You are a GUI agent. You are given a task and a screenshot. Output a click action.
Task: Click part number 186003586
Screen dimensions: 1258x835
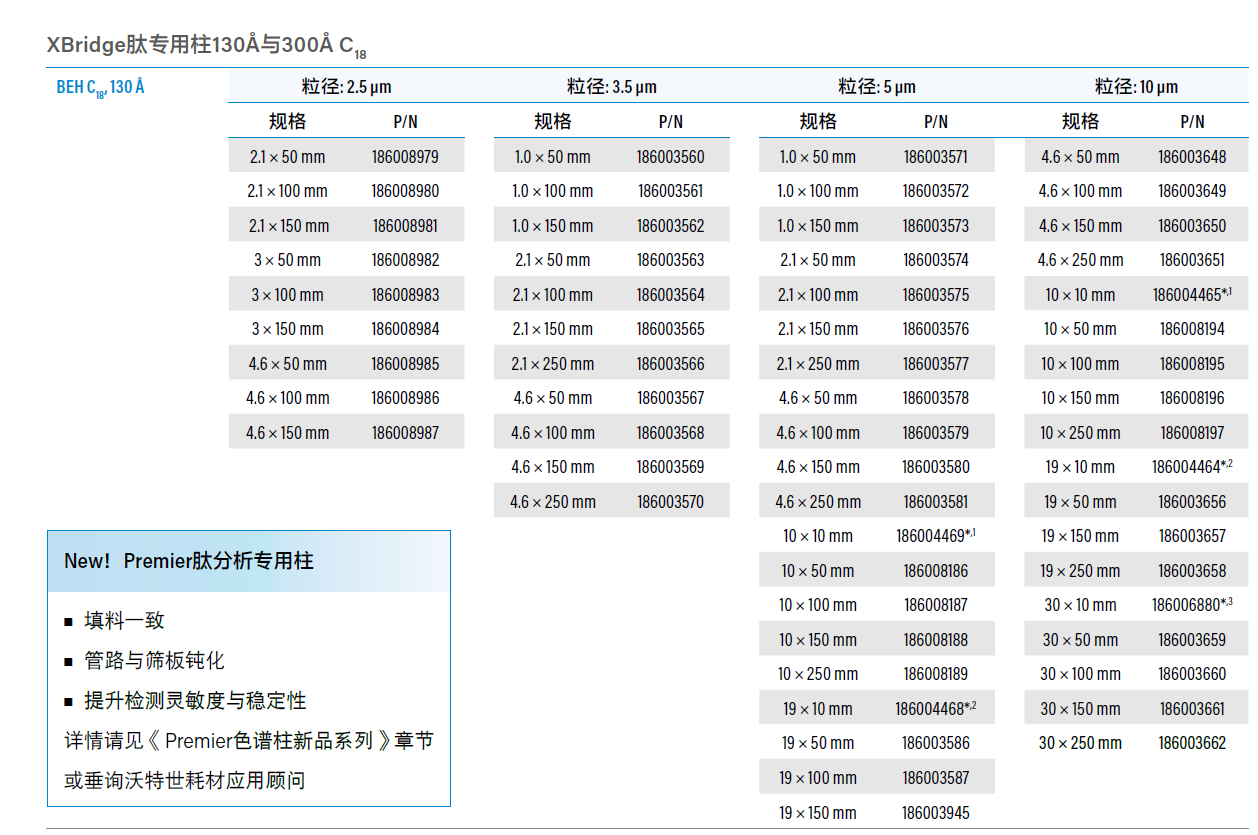click(x=936, y=743)
